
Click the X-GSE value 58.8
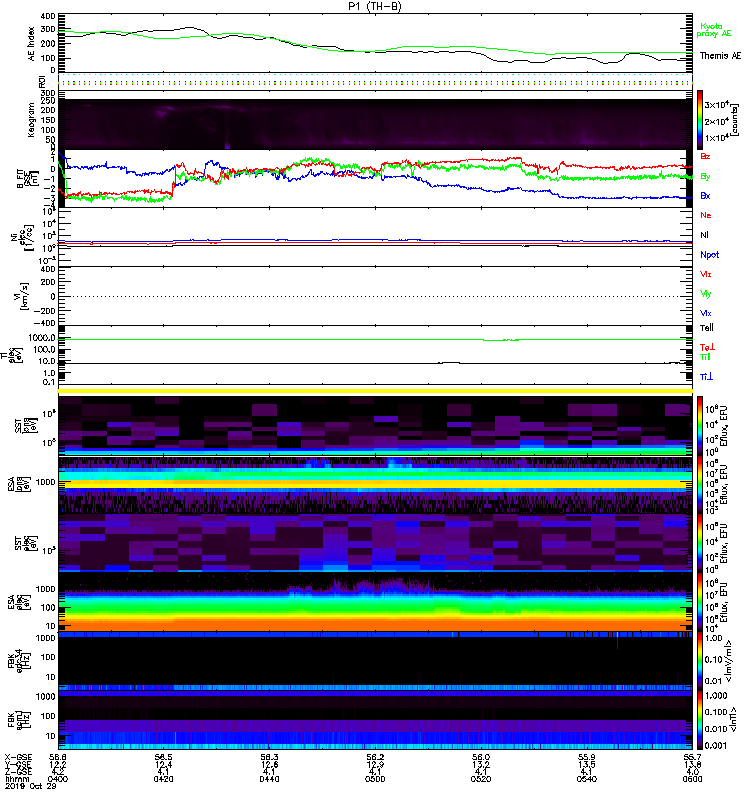coord(58,758)
